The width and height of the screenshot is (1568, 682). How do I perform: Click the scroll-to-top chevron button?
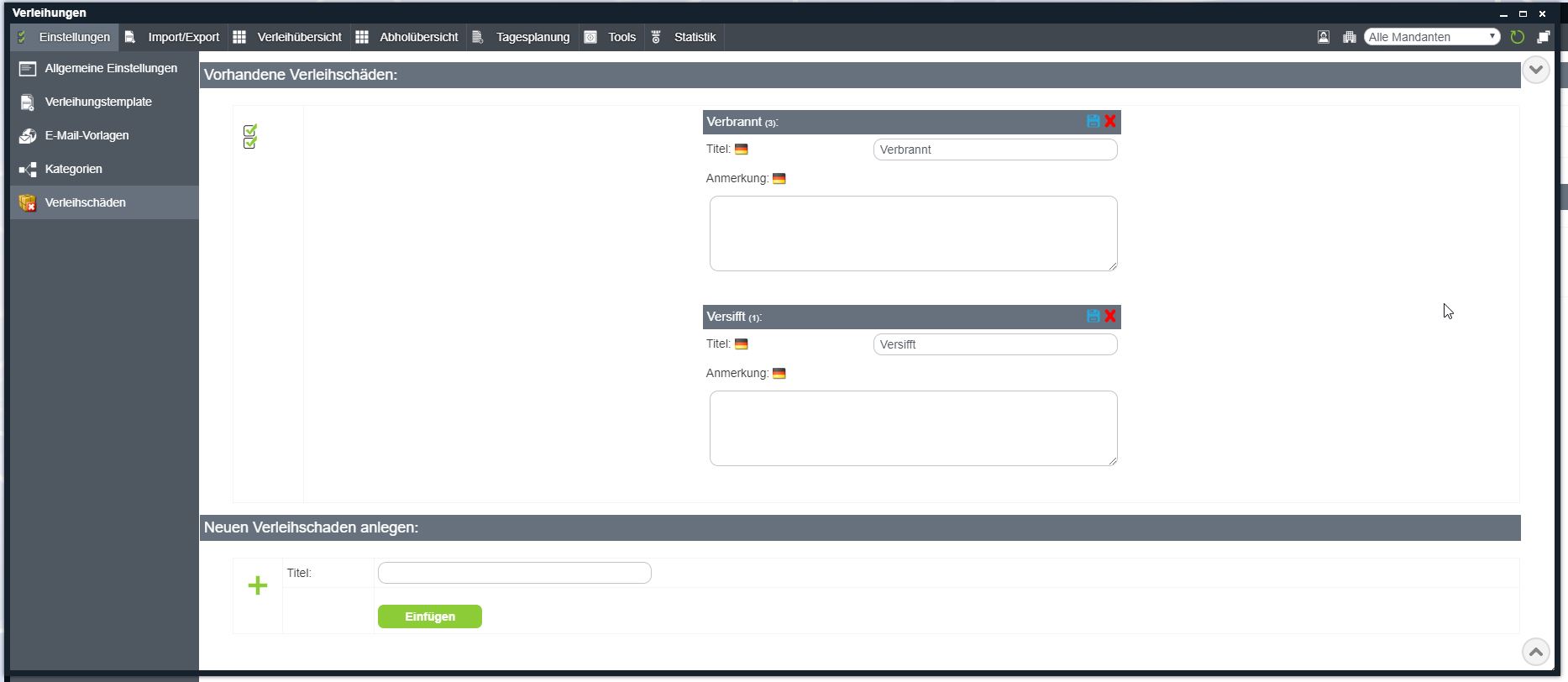(1535, 652)
